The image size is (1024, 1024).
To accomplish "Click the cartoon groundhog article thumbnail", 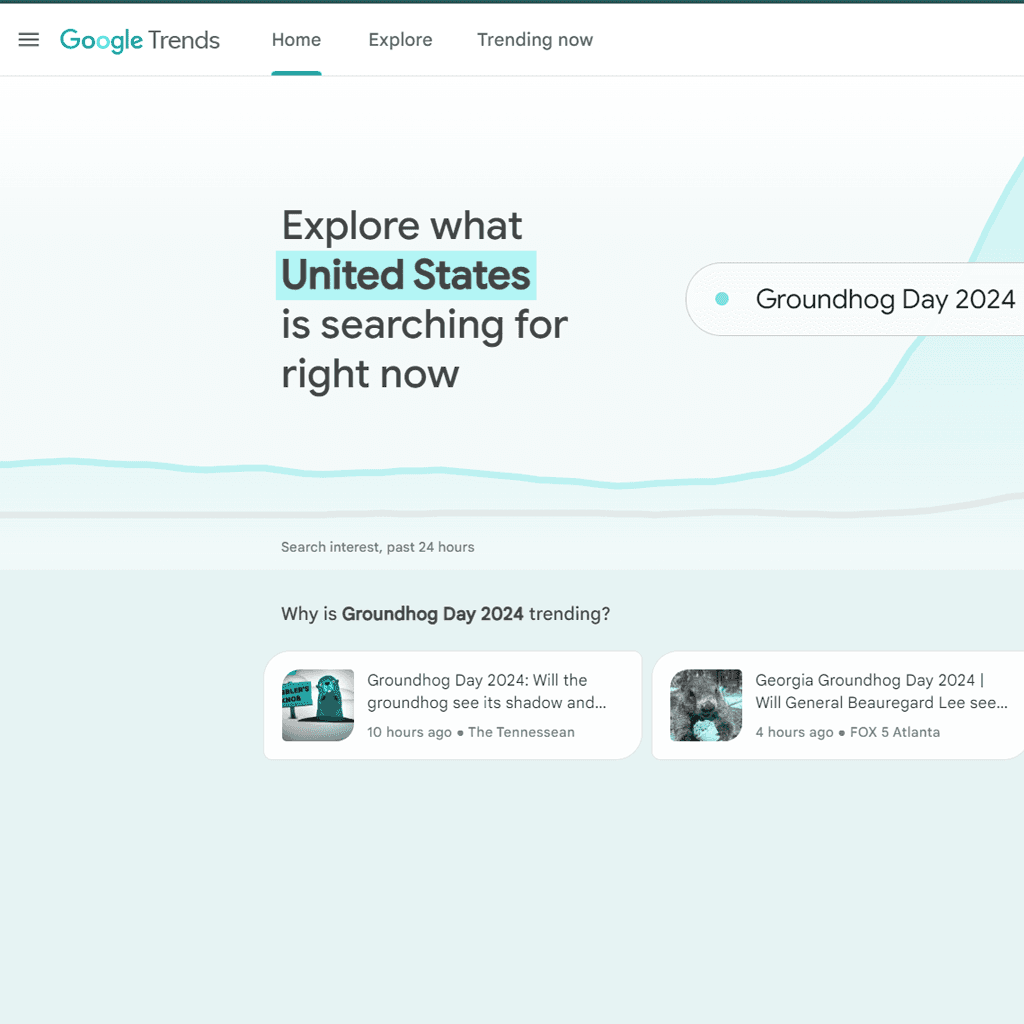I will pos(318,705).
